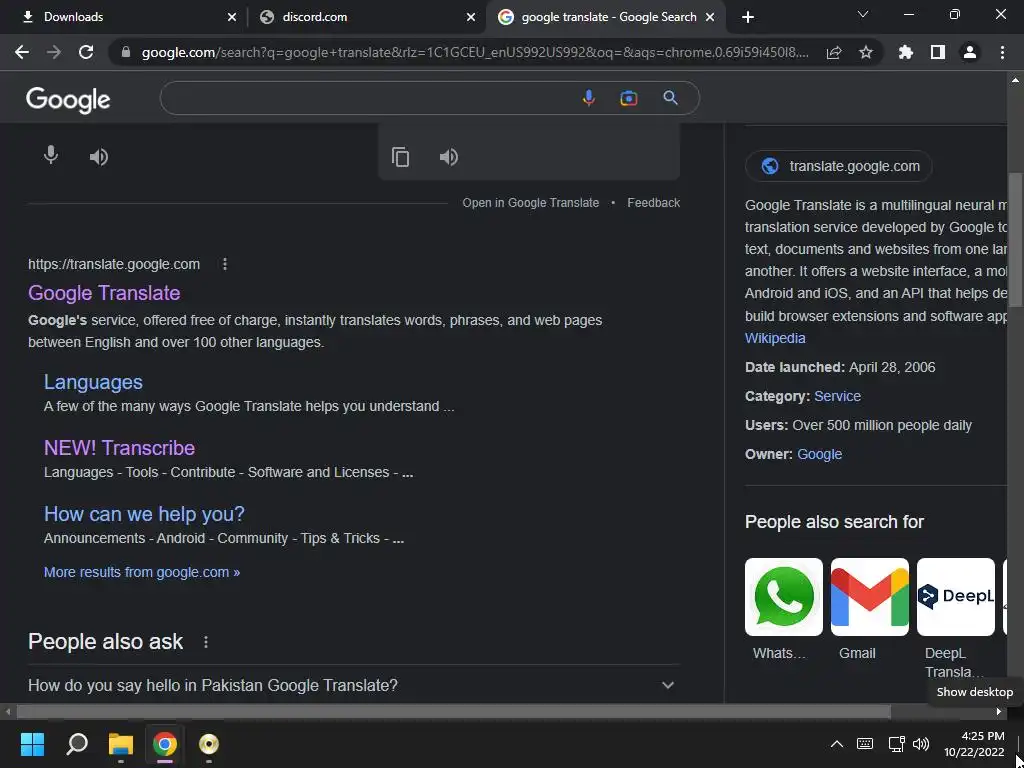
Task: Open the Languages sitelink
Action: point(93,382)
